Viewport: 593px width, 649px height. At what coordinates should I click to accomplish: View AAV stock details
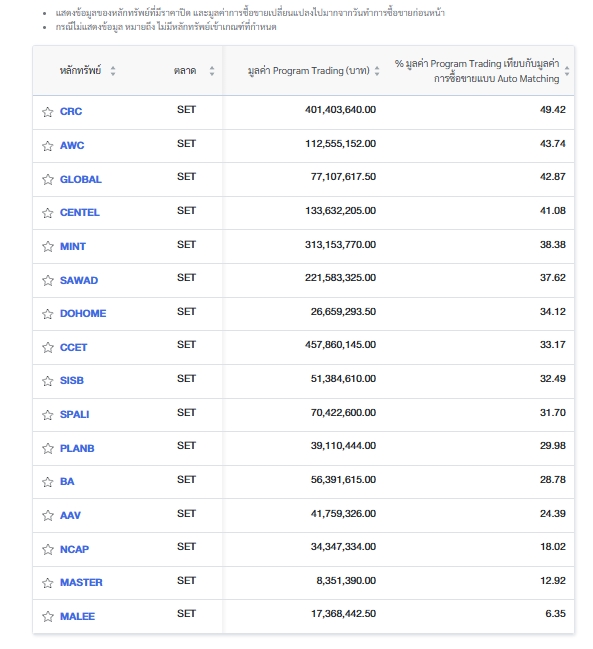pyautogui.click(x=70, y=515)
